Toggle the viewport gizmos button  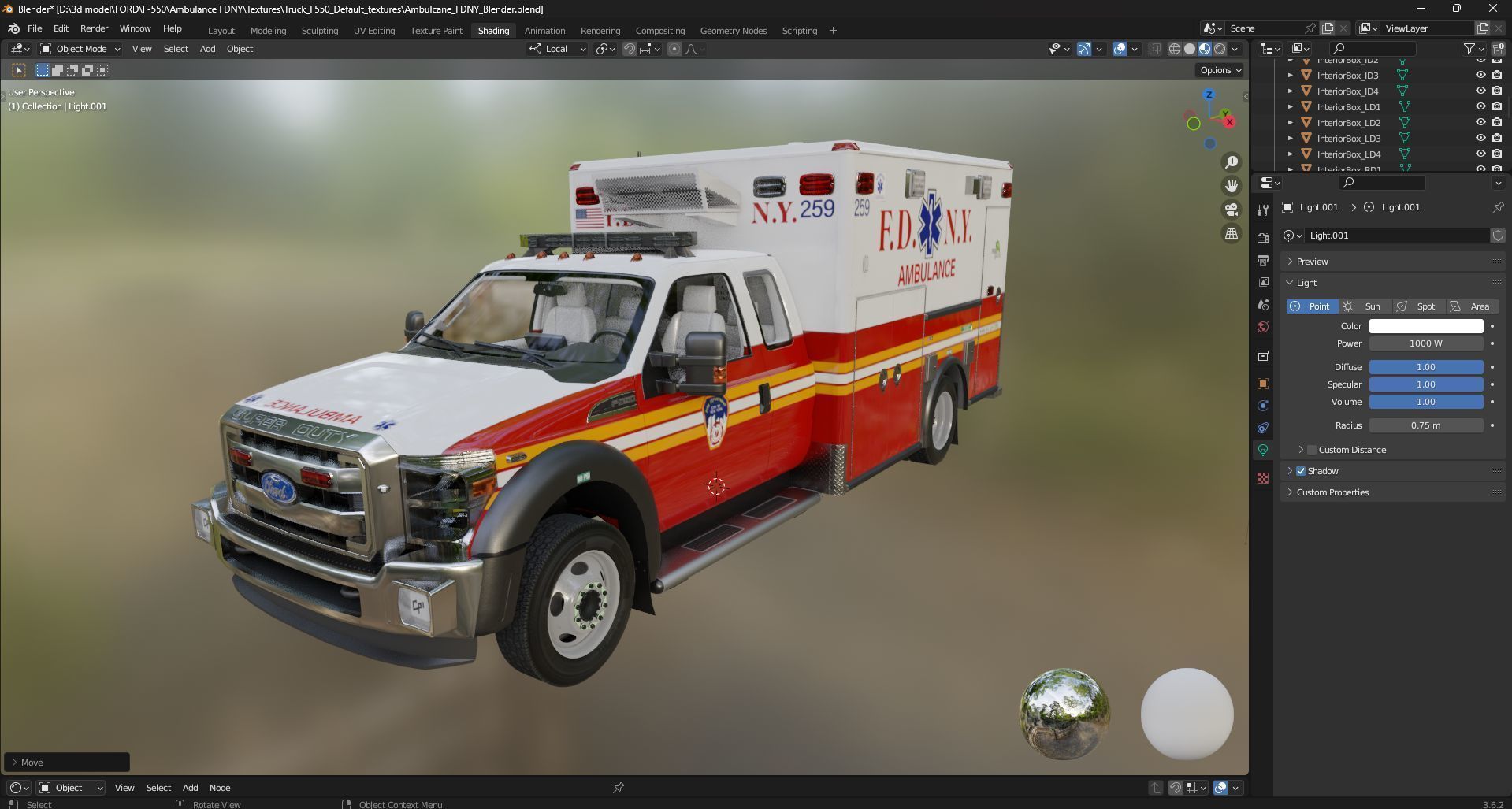click(x=1084, y=49)
